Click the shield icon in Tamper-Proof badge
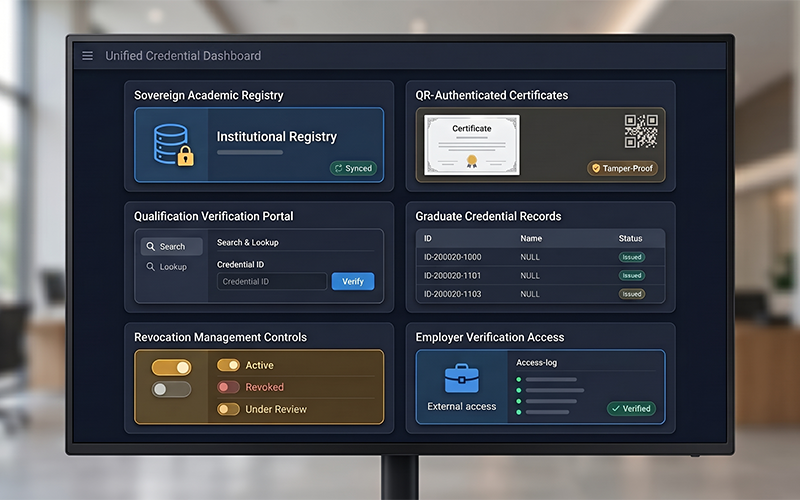 [596, 168]
